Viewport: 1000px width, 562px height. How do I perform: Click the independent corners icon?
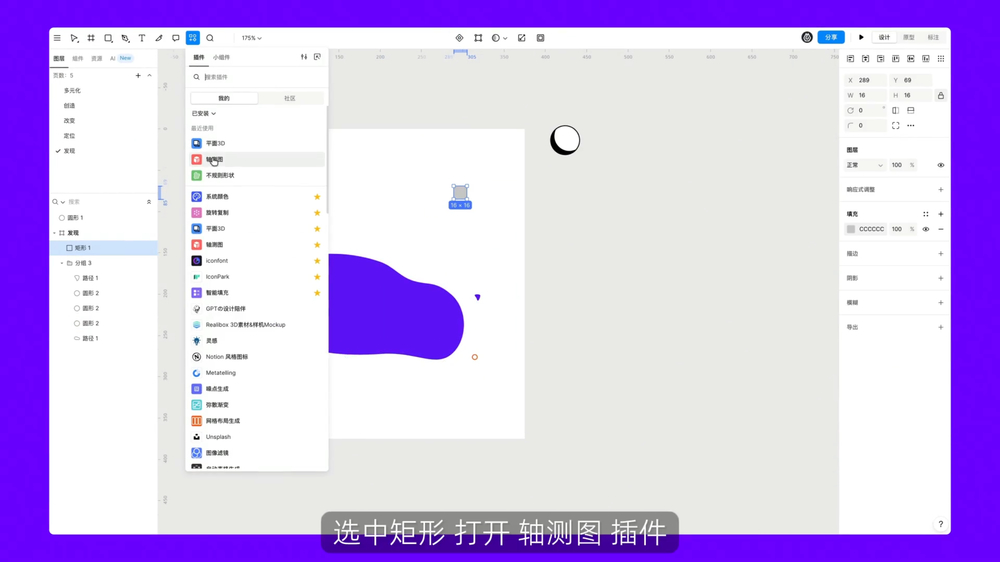coord(895,126)
